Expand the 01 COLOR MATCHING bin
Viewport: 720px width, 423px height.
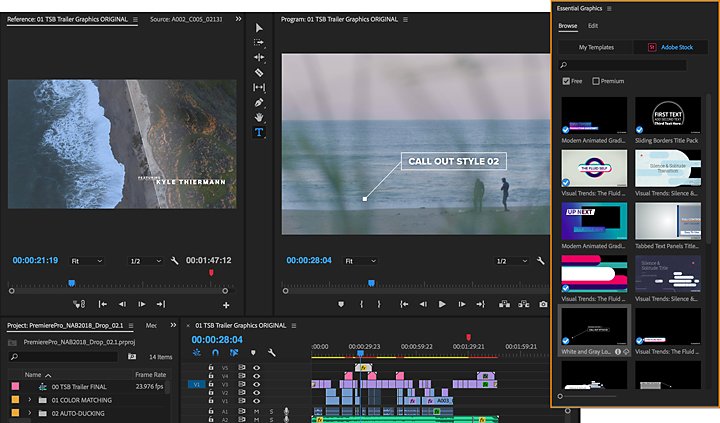pyautogui.click(x=30, y=400)
